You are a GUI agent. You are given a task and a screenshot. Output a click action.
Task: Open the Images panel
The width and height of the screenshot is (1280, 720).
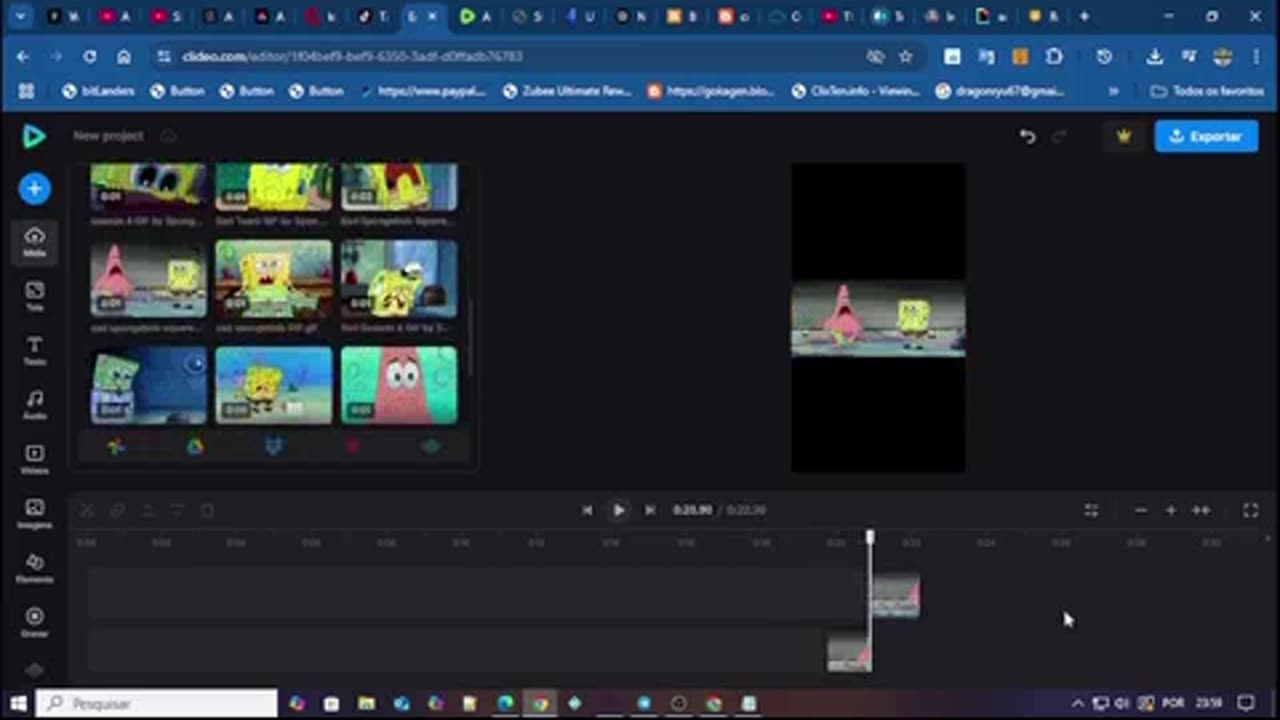coord(35,513)
